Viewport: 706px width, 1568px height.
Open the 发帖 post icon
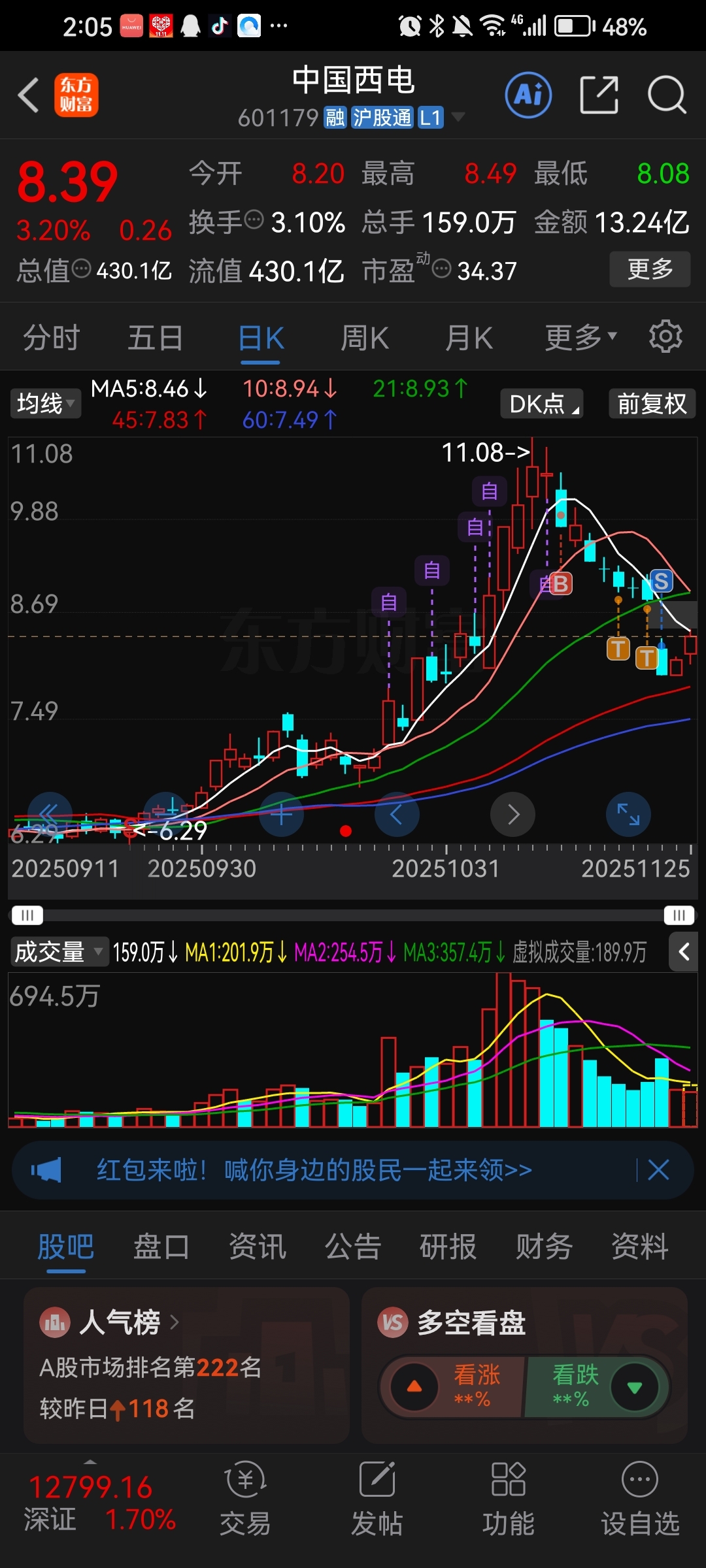(377, 1499)
